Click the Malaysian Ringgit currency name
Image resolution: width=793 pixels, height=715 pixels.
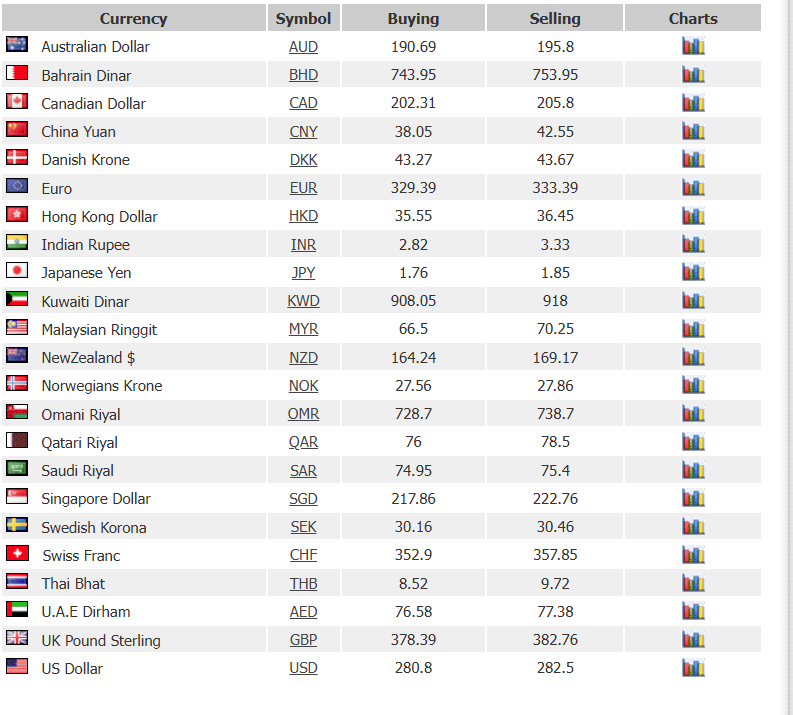coord(99,330)
